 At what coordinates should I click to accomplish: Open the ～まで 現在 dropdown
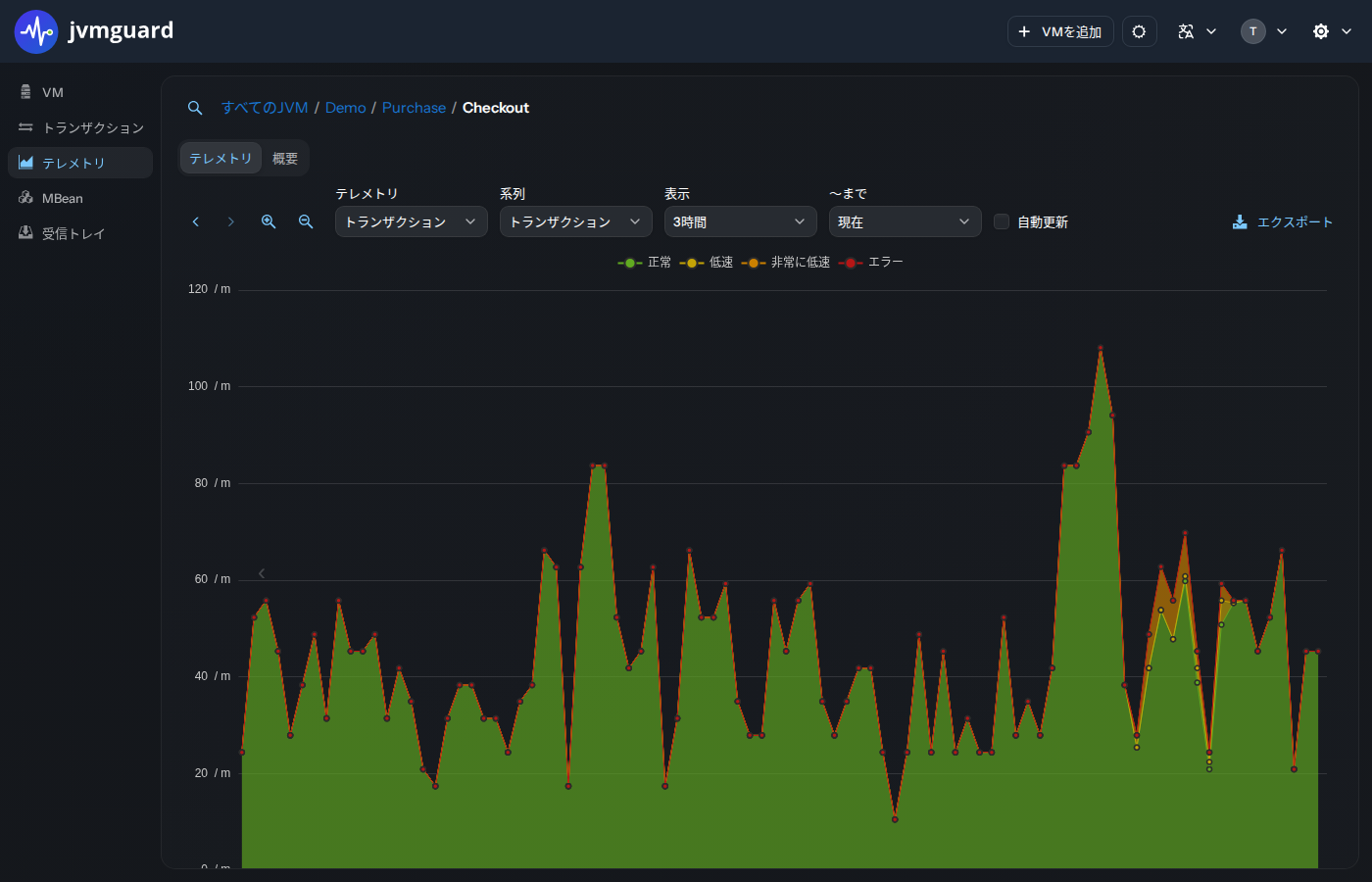[906, 221]
